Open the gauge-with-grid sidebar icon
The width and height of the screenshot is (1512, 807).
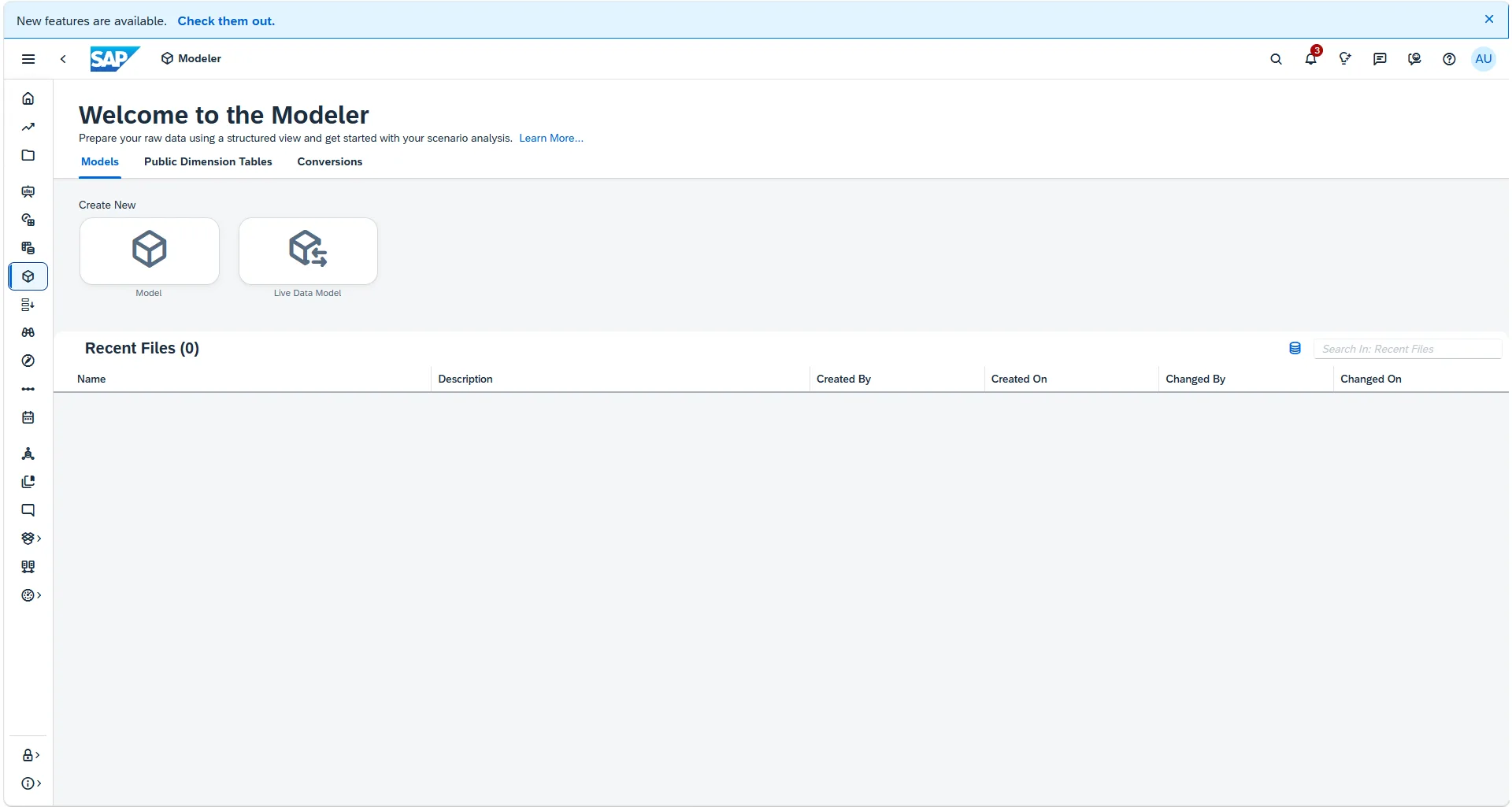28,220
